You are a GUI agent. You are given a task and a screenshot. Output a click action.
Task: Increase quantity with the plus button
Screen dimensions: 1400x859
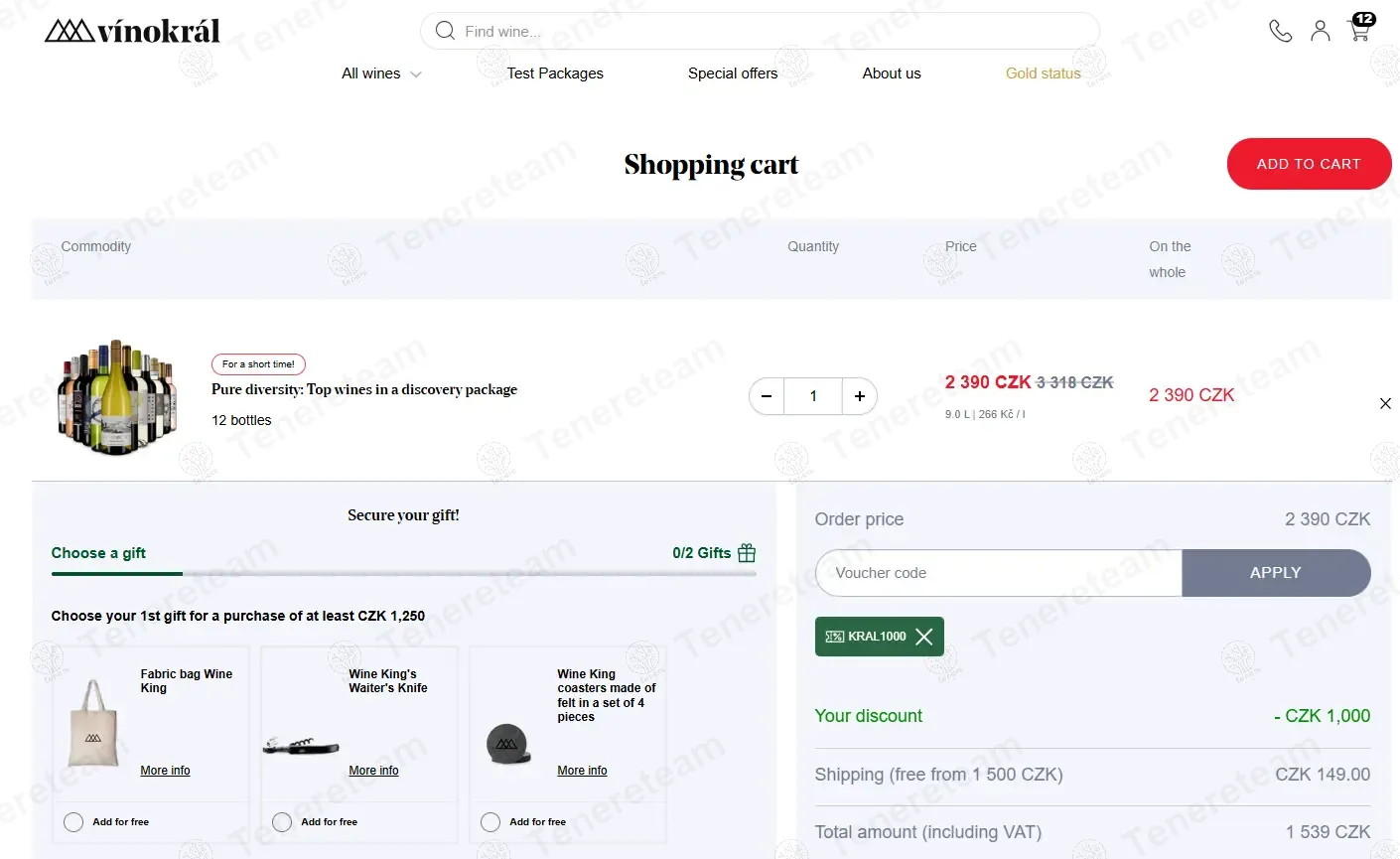click(x=860, y=396)
